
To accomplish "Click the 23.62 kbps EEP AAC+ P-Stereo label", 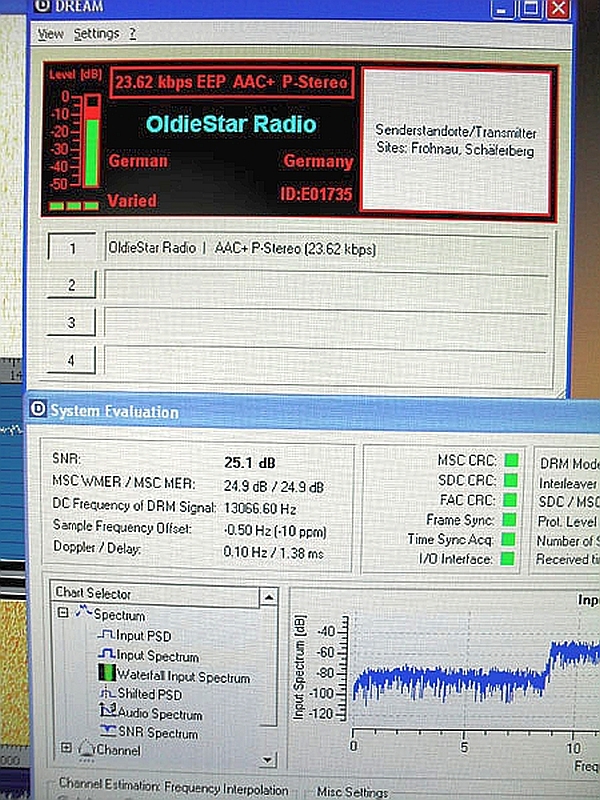I will 231,82.
